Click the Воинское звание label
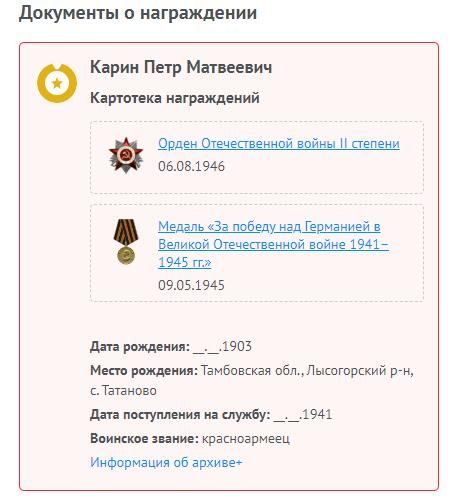453x504 pixels. (x=144, y=439)
